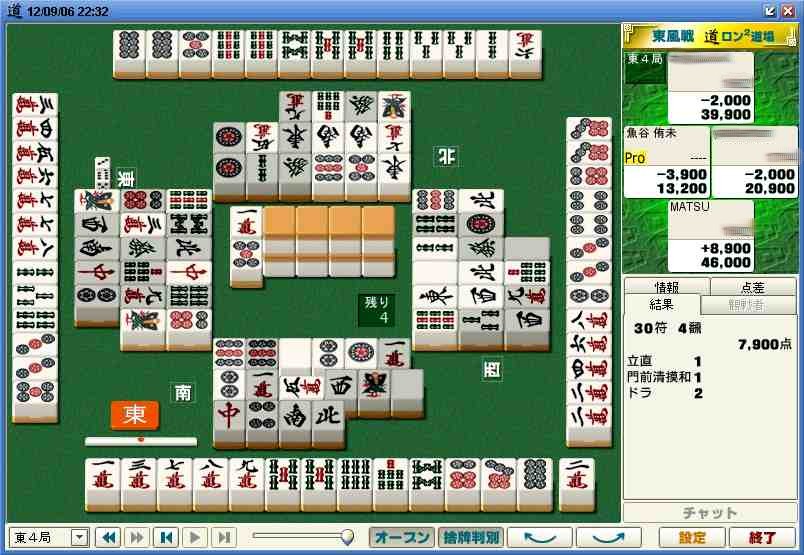Click the greyed play button
This screenshot has width=804, height=555.
(x=195, y=538)
